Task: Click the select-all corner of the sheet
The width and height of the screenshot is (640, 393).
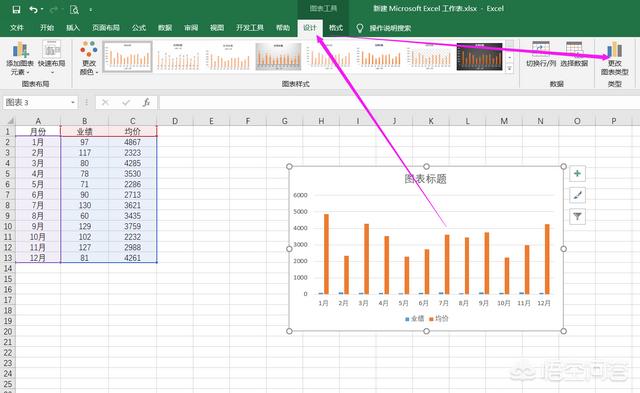Action: pos(10,121)
